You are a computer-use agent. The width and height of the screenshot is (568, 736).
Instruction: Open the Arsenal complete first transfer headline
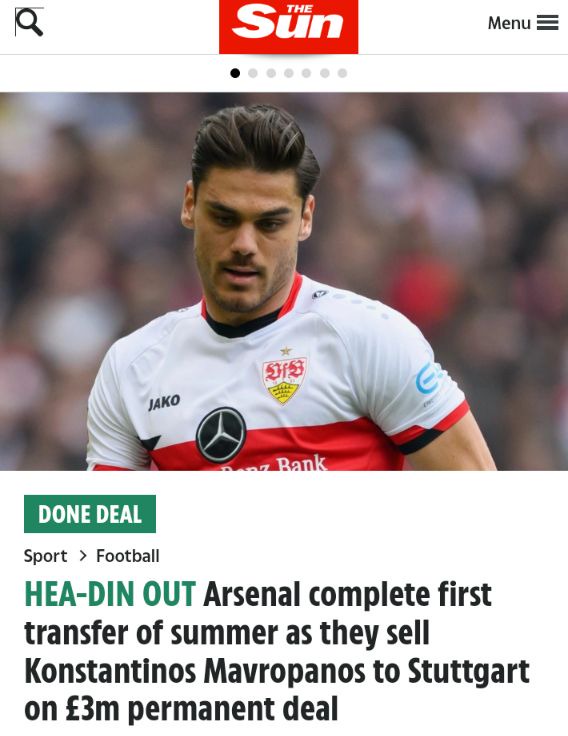pyautogui.click(x=277, y=651)
